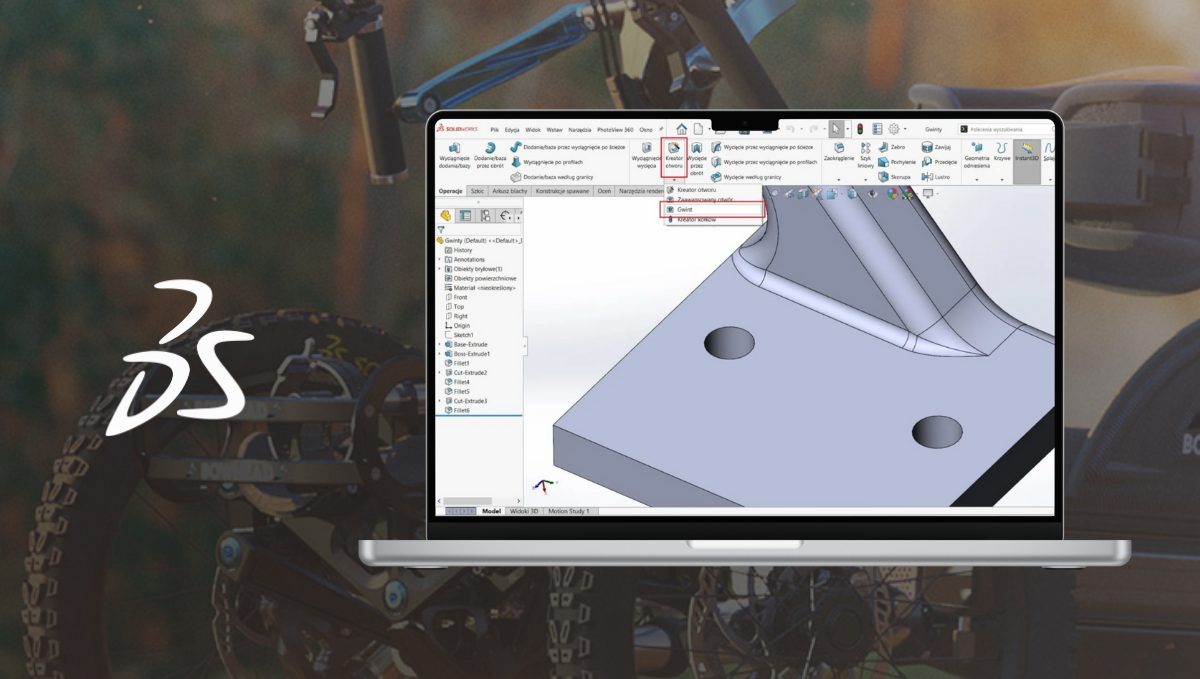Expand the Cut-Extrude3 tree node
The width and height of the screenshot is (1200, 679).
pos(439,401)
